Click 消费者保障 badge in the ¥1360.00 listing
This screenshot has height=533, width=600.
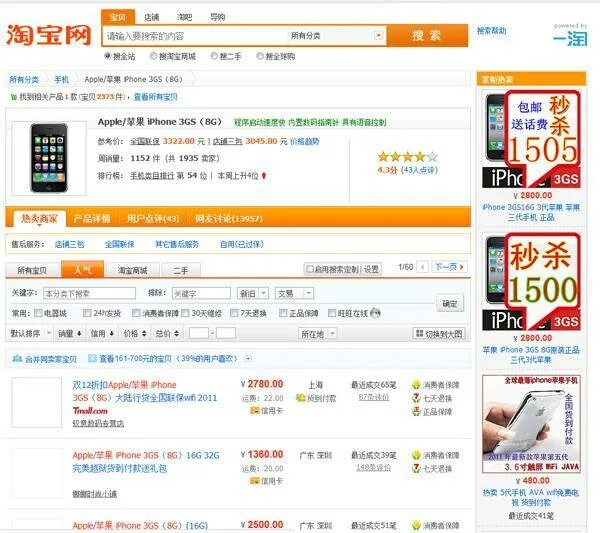coord(416,455)
